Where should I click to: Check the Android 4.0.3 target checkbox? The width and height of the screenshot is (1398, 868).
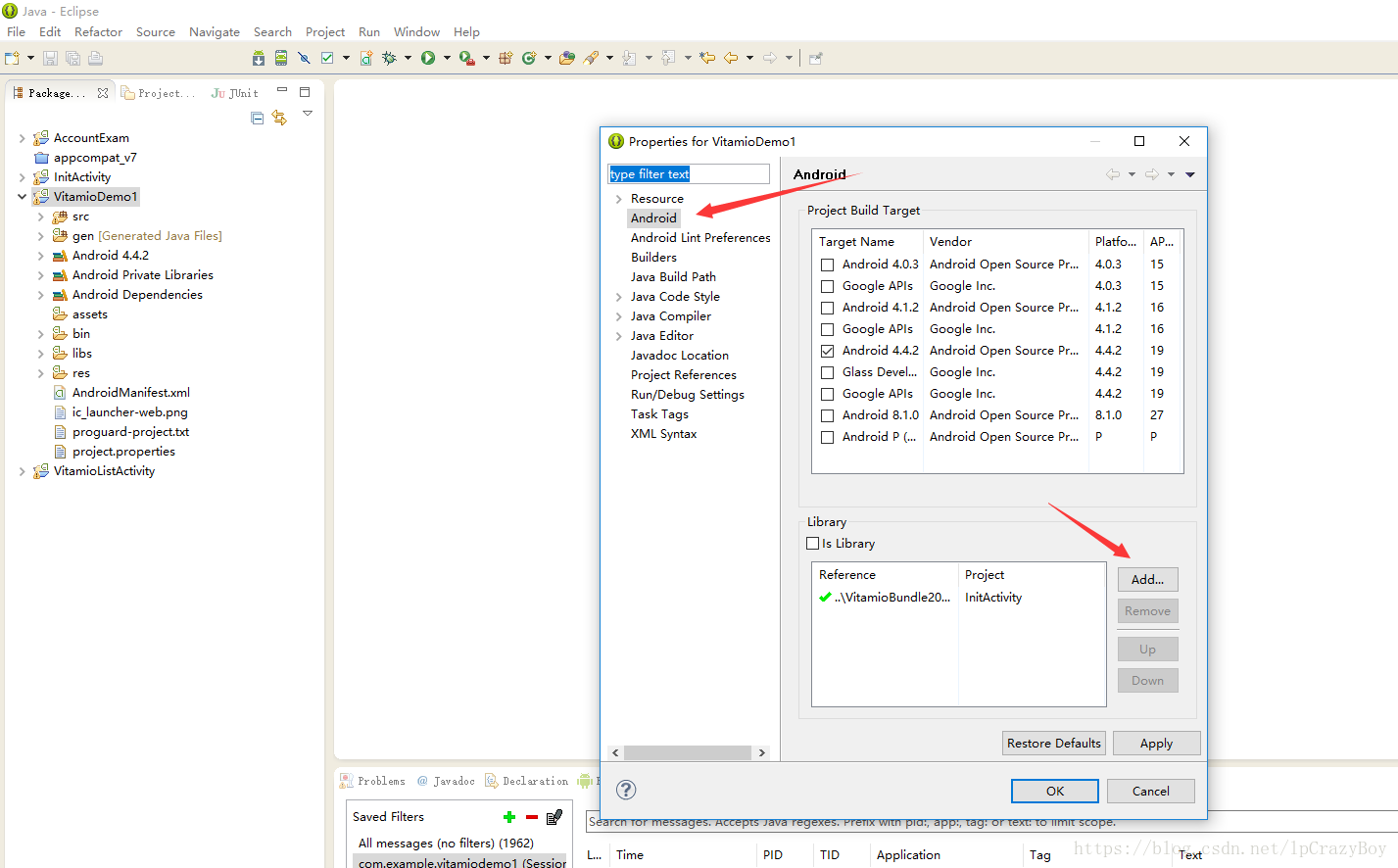828,265
